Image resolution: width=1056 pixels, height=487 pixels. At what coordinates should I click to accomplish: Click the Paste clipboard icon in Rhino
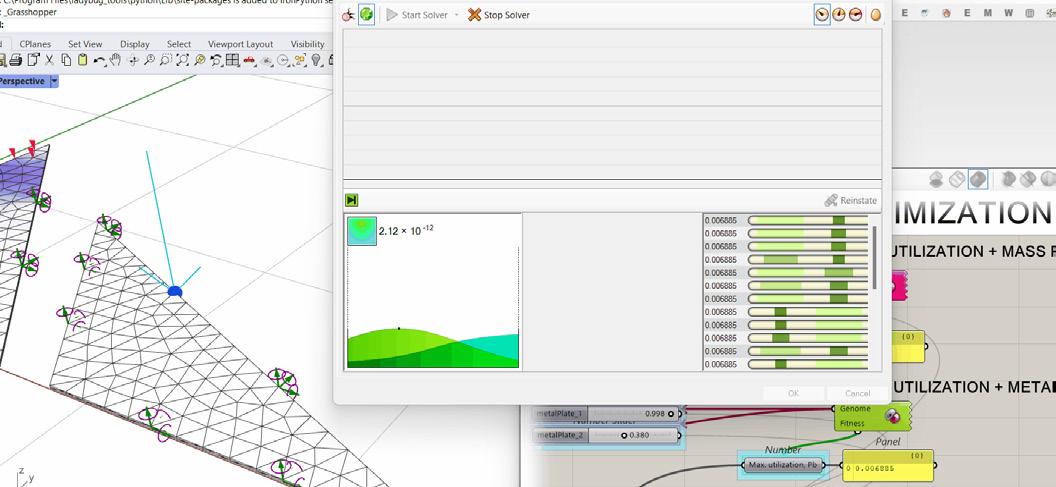[x=82, y=61]
